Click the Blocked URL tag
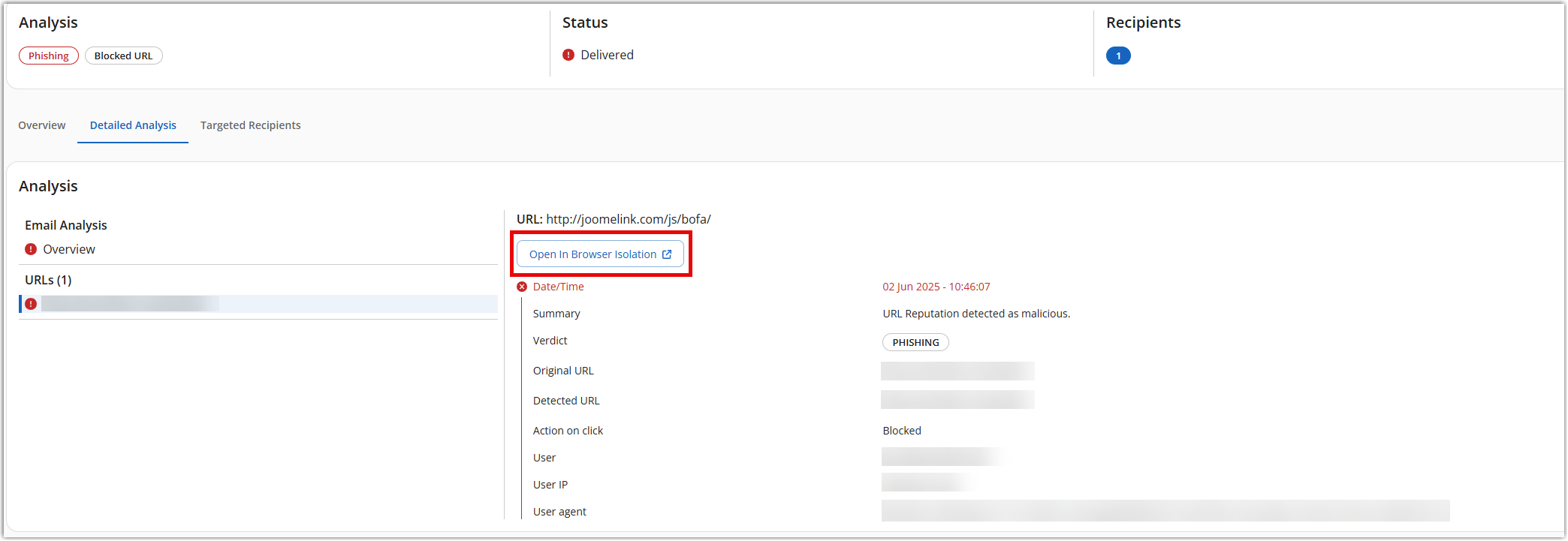Screen dimensions: 1568x541 (x=123, y=56)
